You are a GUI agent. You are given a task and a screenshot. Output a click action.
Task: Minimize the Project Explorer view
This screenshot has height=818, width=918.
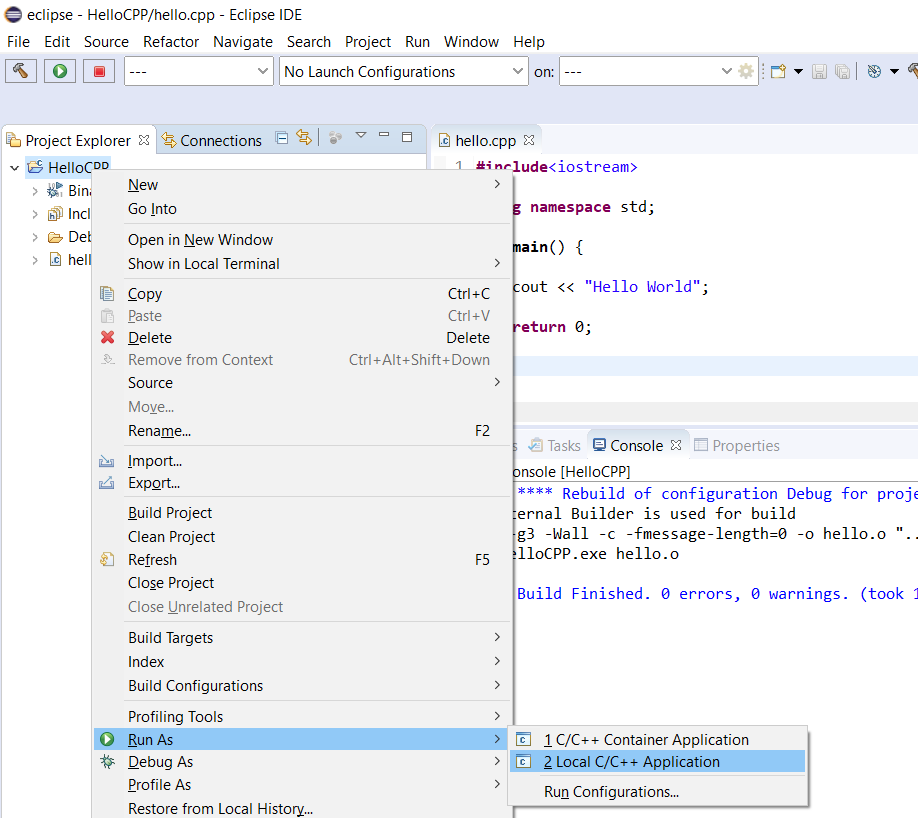click(x=384, y=135)
